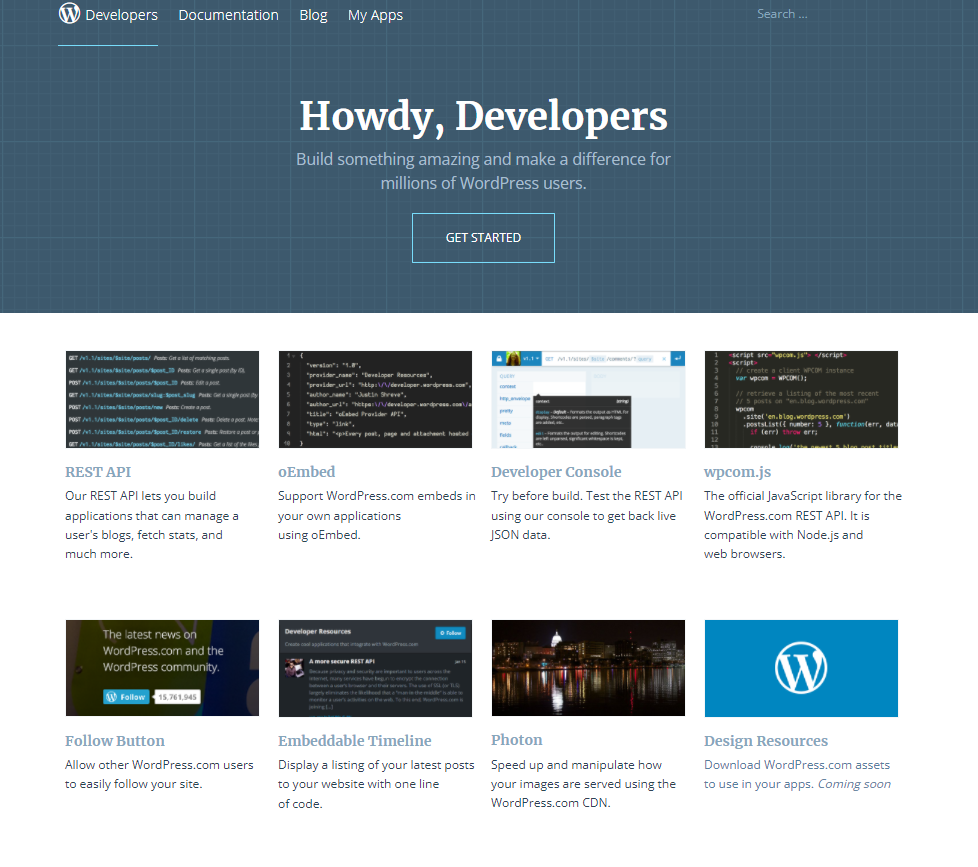Follow the oEmbed heading link
Image resolution: width=978 pixels, height=867 pixels.
(x=306, y=472)
